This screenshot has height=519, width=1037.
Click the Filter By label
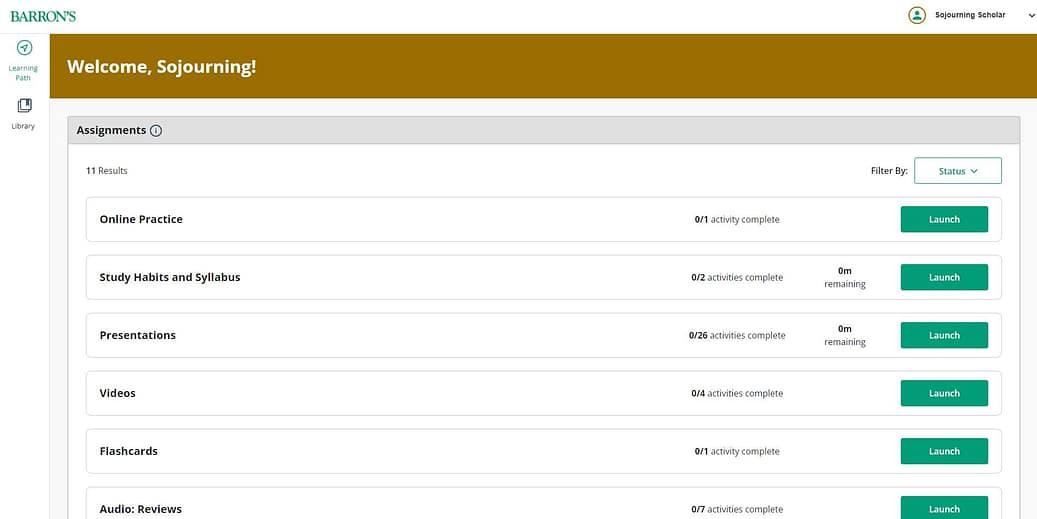click(889, 171)
